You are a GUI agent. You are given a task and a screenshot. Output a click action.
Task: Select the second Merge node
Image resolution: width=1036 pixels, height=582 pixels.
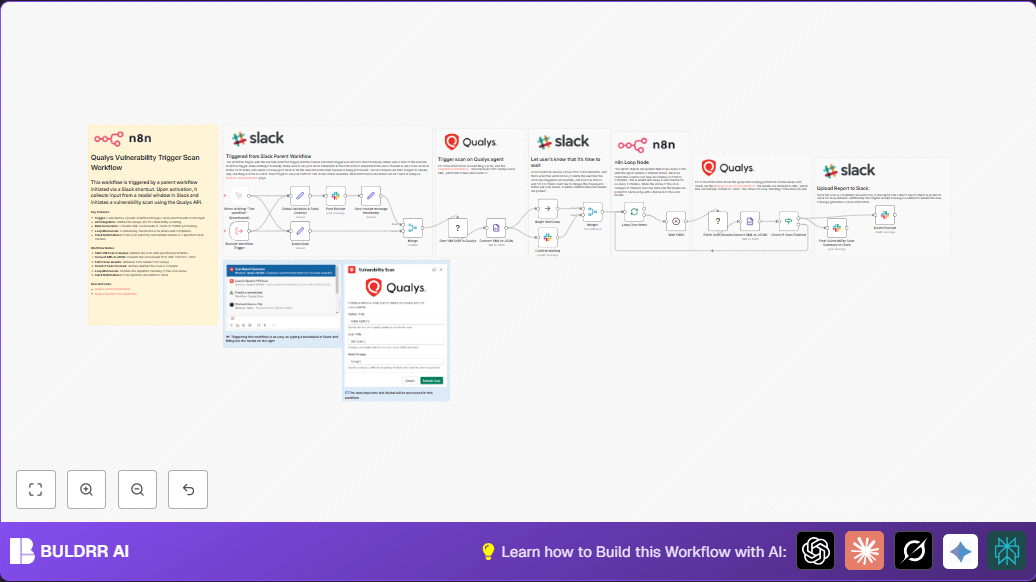[x=593, y=212]
